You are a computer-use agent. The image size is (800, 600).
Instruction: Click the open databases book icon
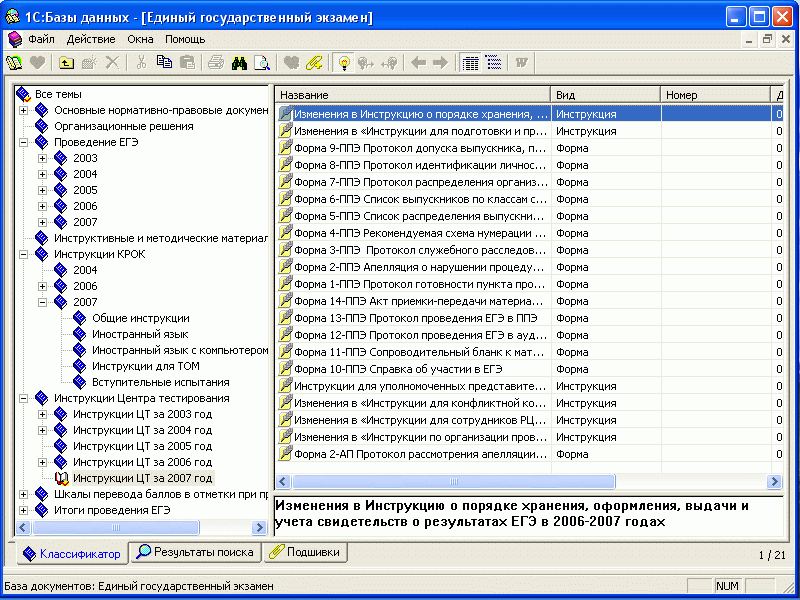(x=14, y=63)
